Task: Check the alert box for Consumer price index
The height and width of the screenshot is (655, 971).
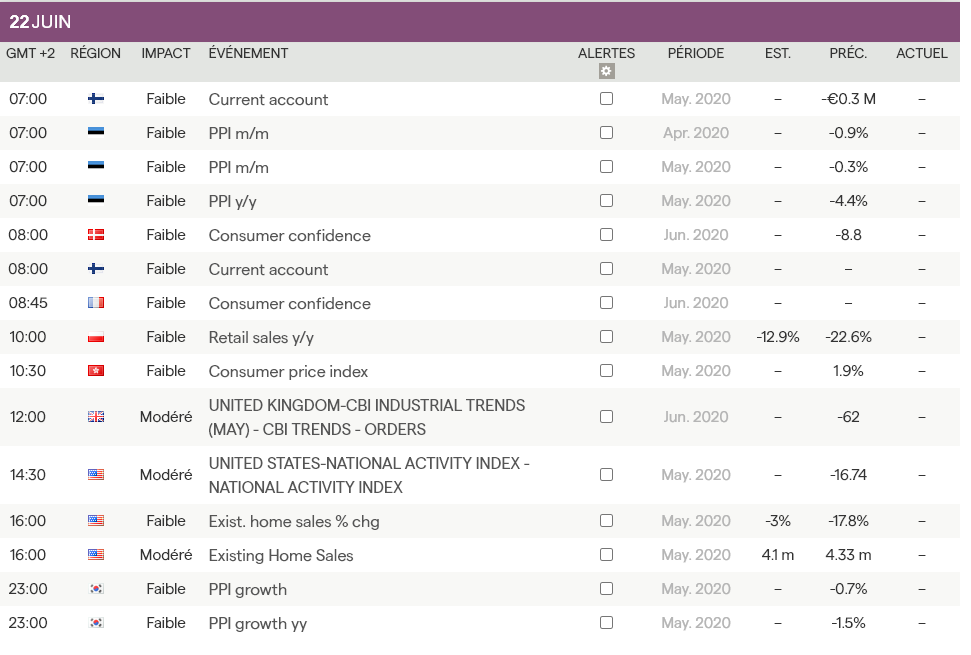Action: tap(606, 371)
